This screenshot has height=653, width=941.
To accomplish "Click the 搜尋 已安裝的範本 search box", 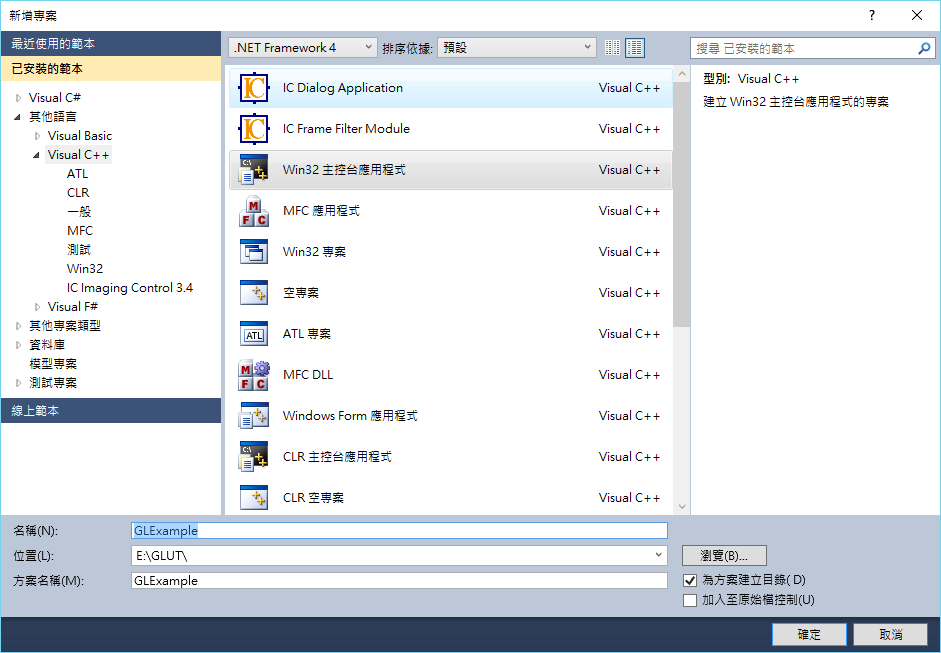I will tap(804, 49).
